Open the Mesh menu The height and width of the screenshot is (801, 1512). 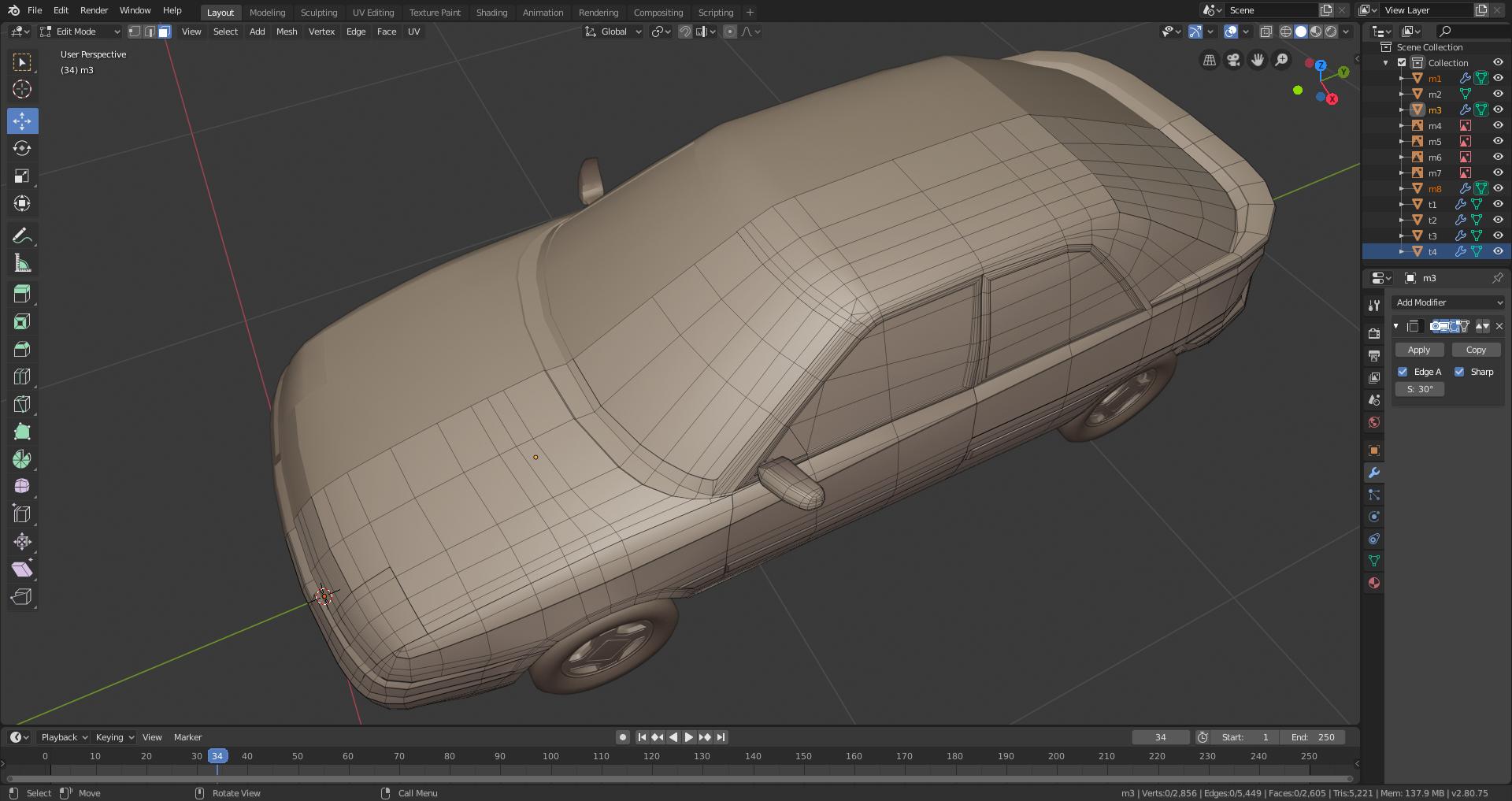pos(287,32)
